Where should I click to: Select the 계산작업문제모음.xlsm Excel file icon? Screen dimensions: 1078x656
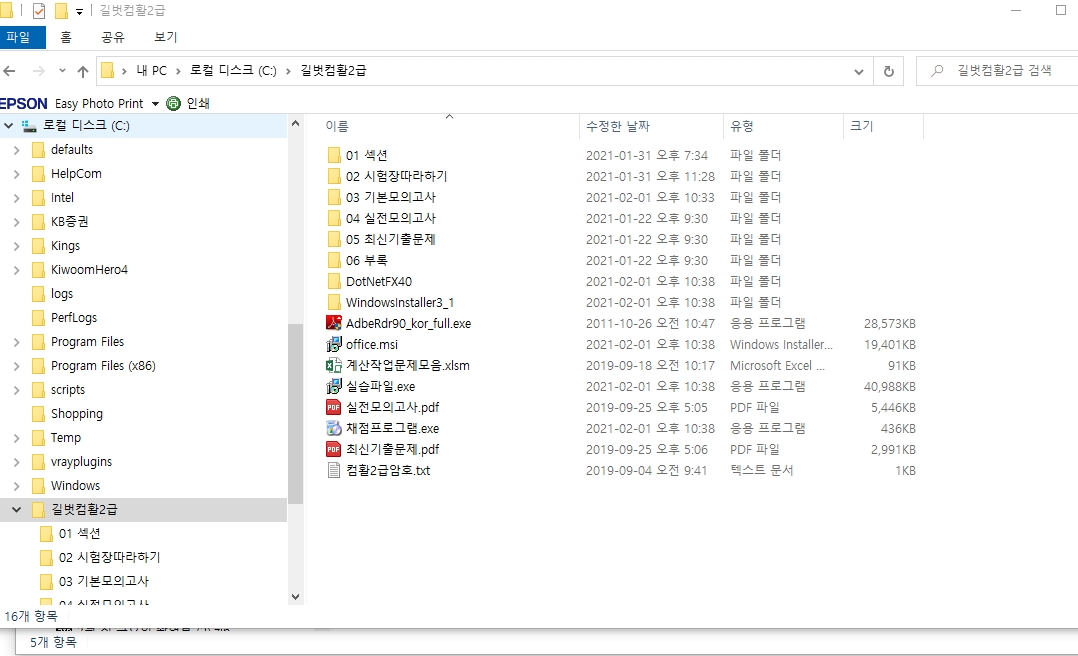pyautogui.click(x=334, y=365)
